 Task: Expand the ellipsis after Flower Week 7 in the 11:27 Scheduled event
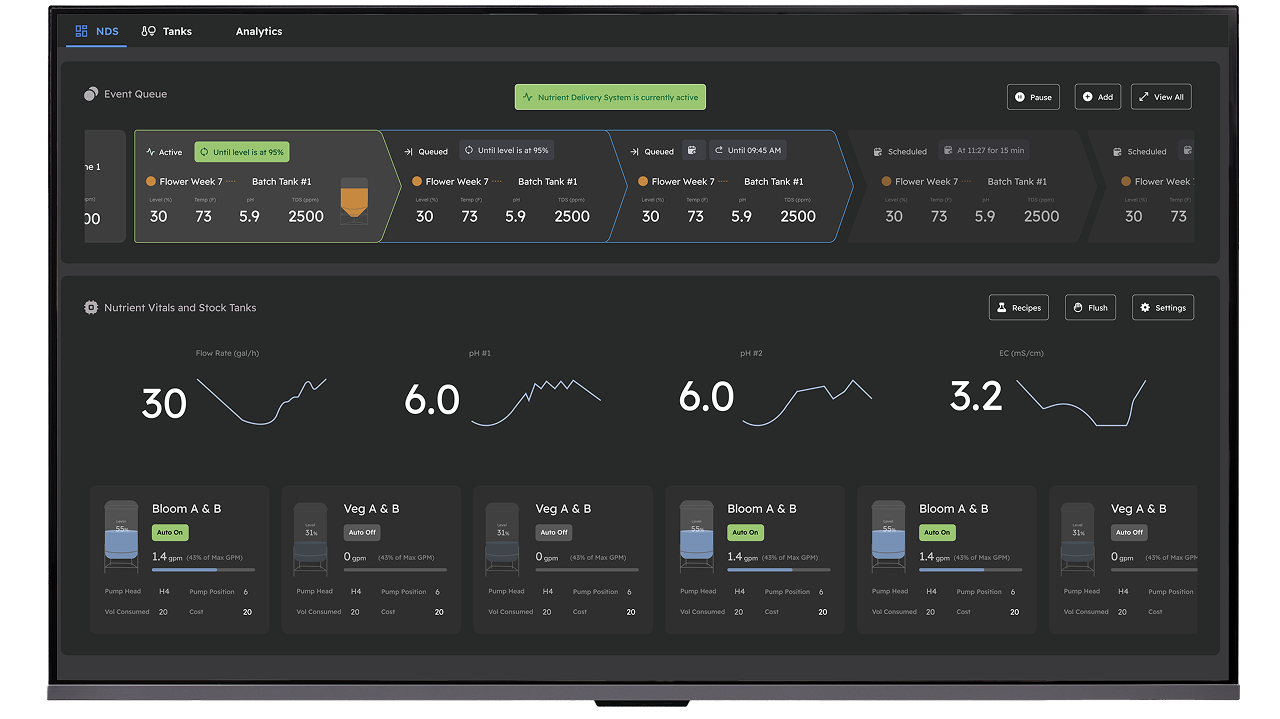(x=967, y=182)
